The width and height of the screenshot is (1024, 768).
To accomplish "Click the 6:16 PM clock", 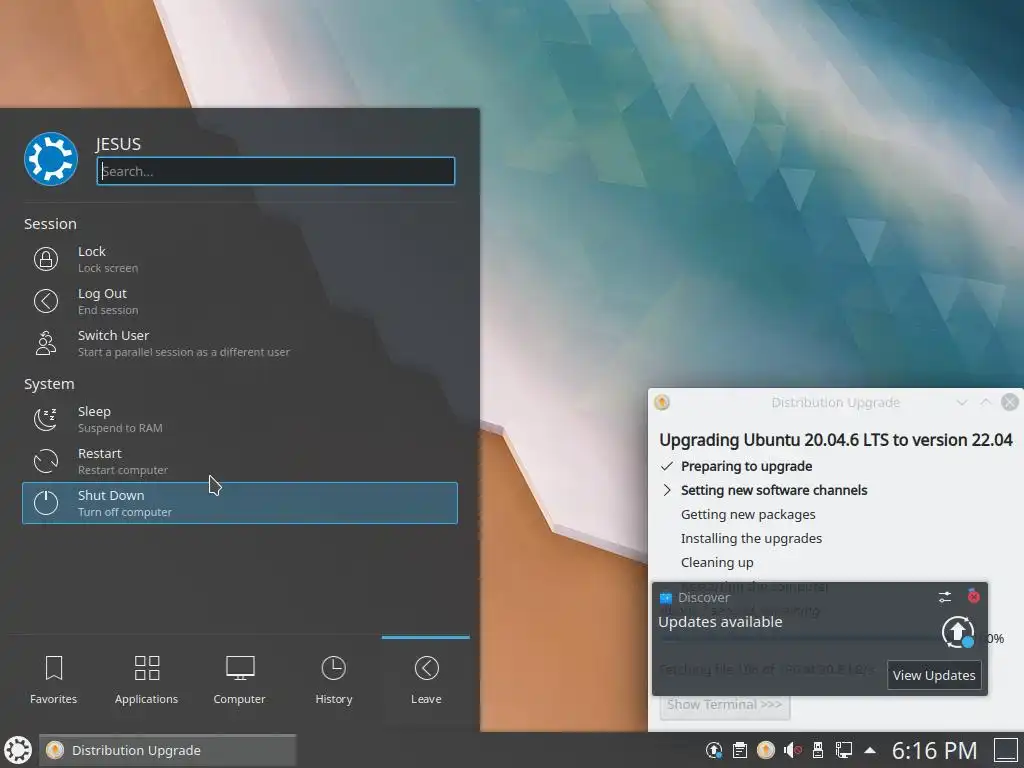I will 935,750.
